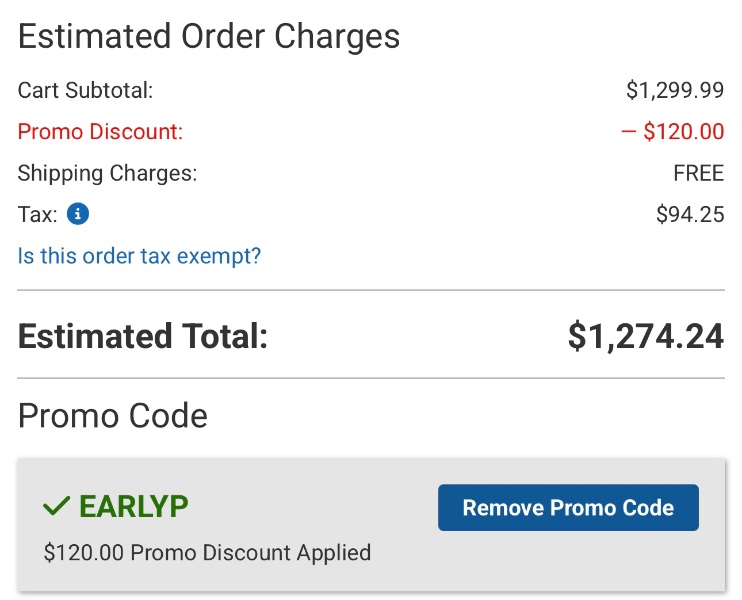Open the 'Is this order tax exempt?' link

coord(139,256)
